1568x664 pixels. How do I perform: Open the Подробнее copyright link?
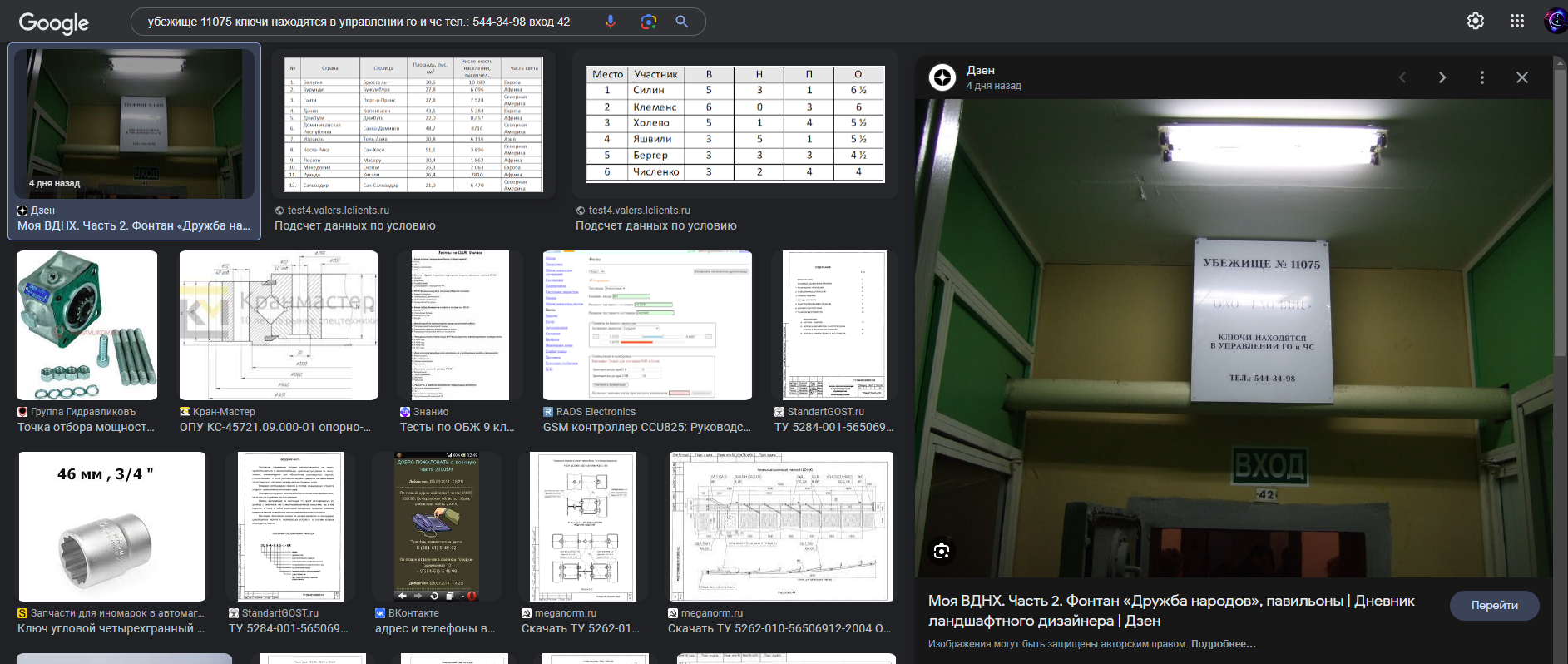click(1223, 644)
